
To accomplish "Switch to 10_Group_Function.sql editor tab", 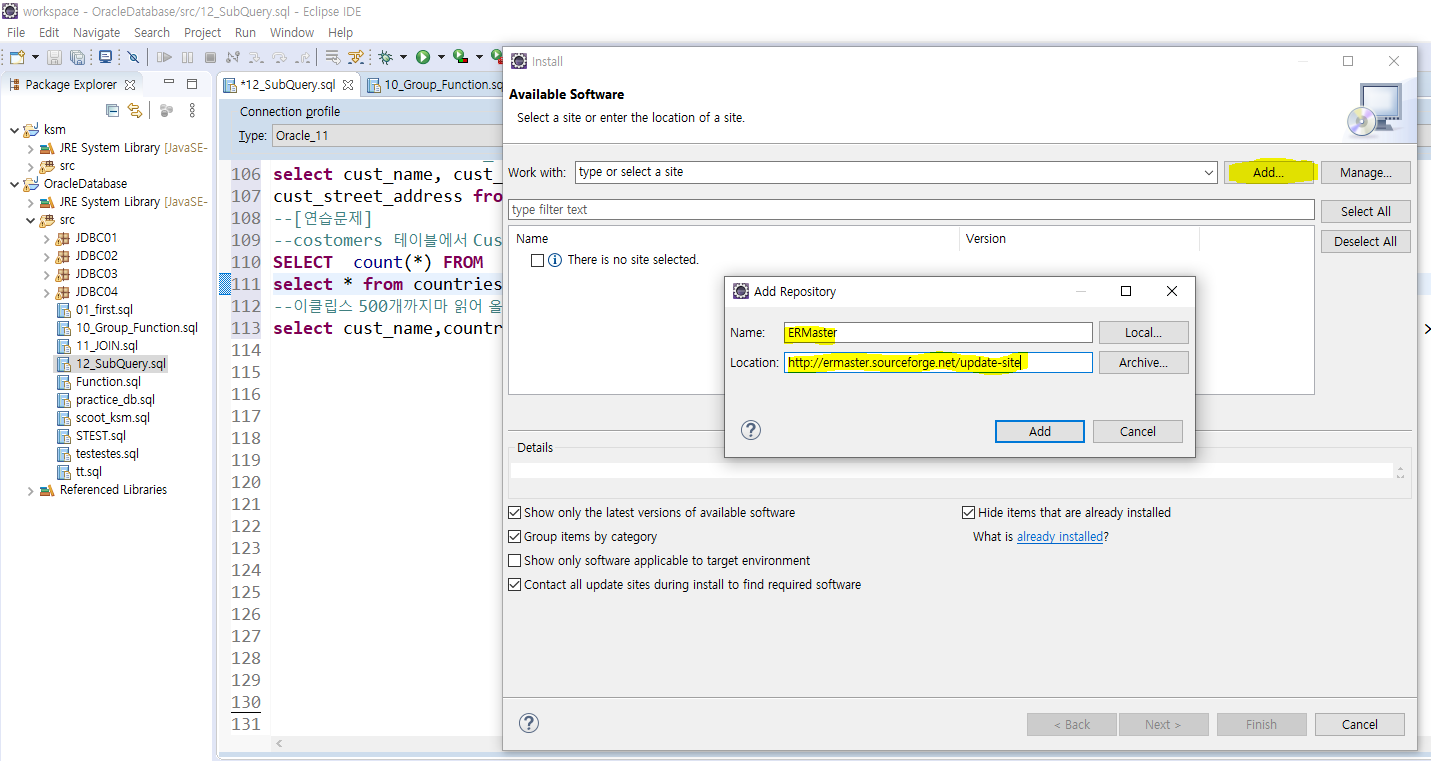I will pos(435,85).
